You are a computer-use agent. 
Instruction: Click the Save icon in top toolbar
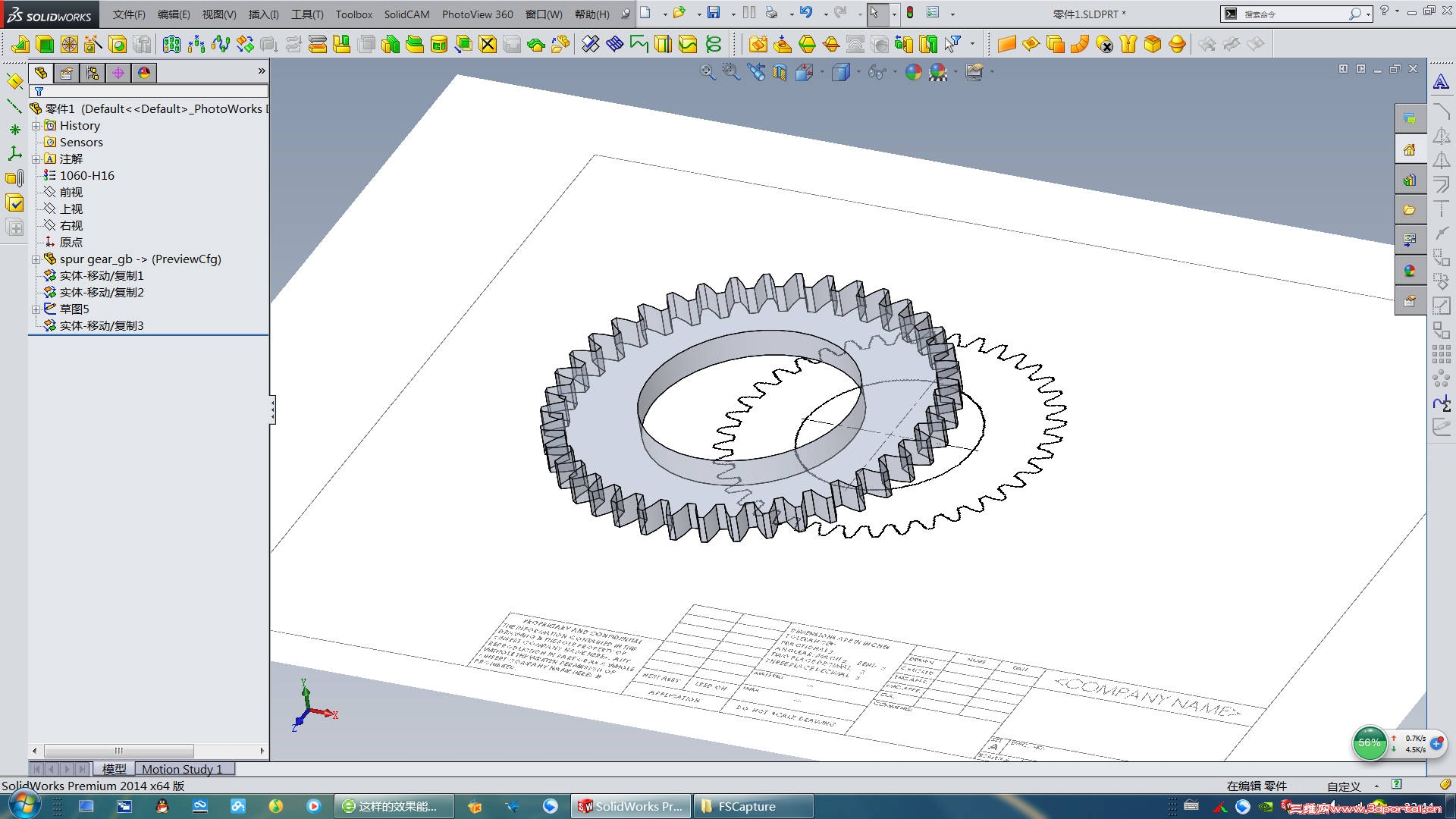(x=714, y=13)
